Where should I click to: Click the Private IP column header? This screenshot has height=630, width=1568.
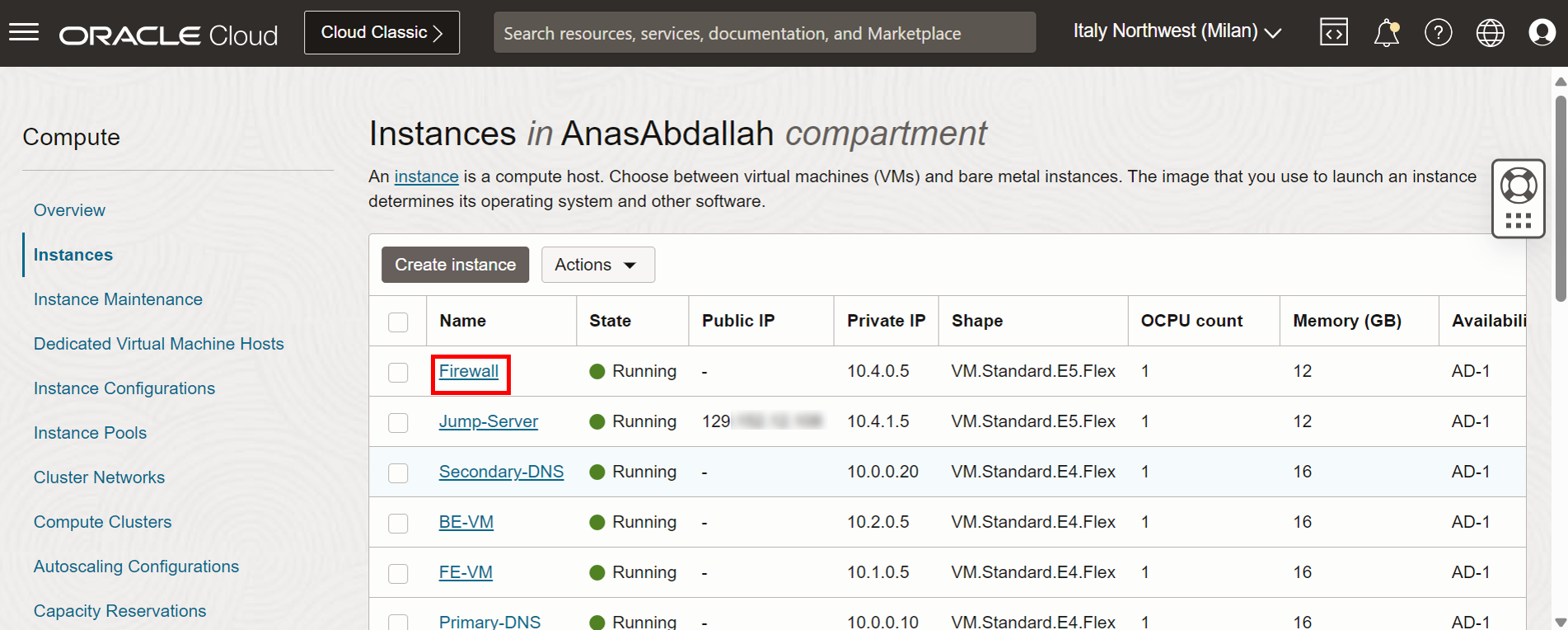tap(887, 321)
